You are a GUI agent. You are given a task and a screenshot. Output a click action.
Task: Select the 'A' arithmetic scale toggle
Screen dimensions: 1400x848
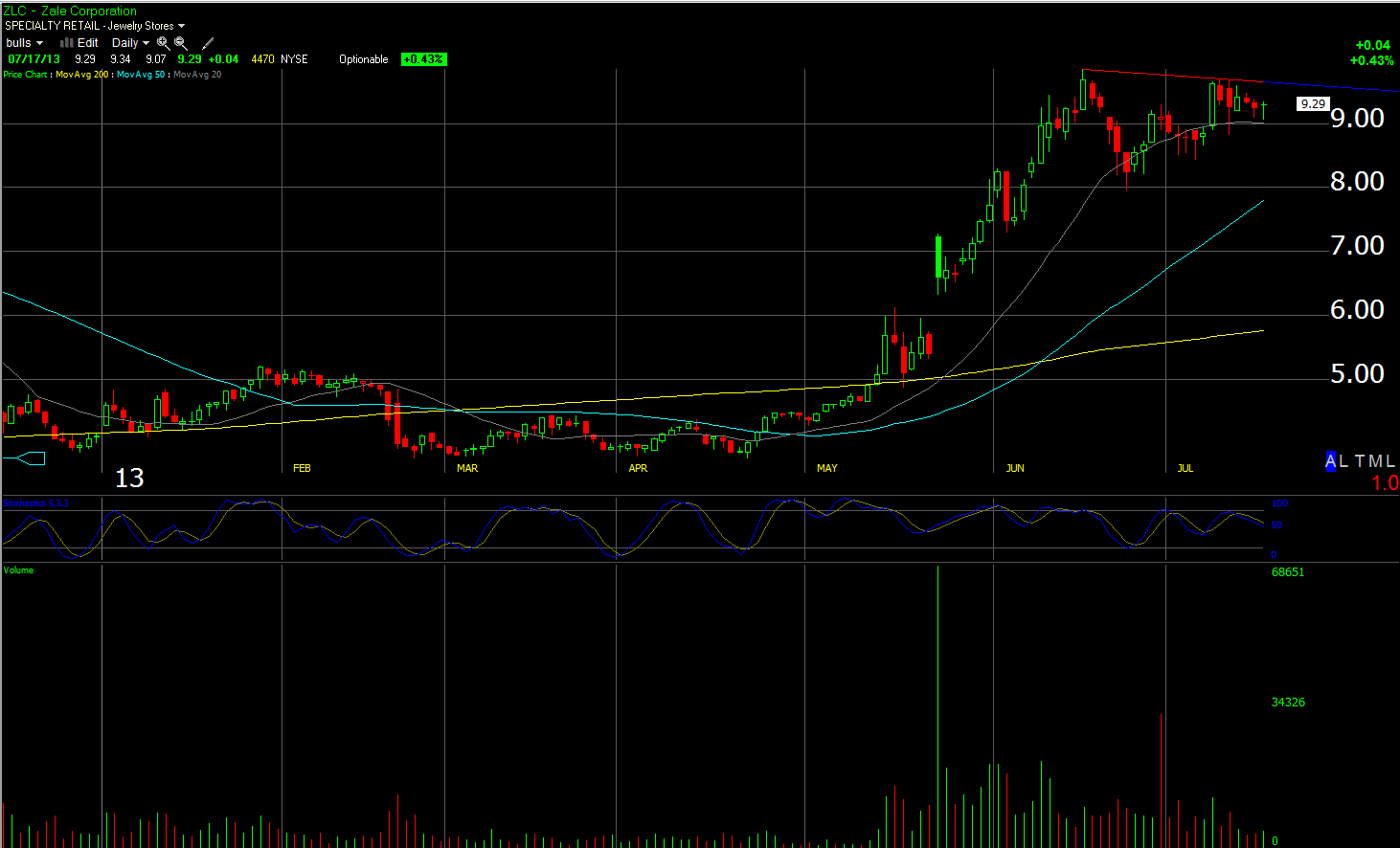(1330, 461)
